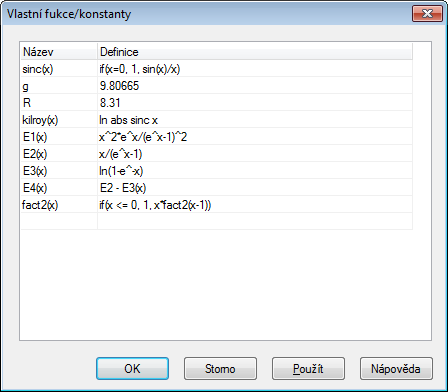Select the E2(x) name cell
The width and height of the screenshot is (448, 392).
coord(59,154)
